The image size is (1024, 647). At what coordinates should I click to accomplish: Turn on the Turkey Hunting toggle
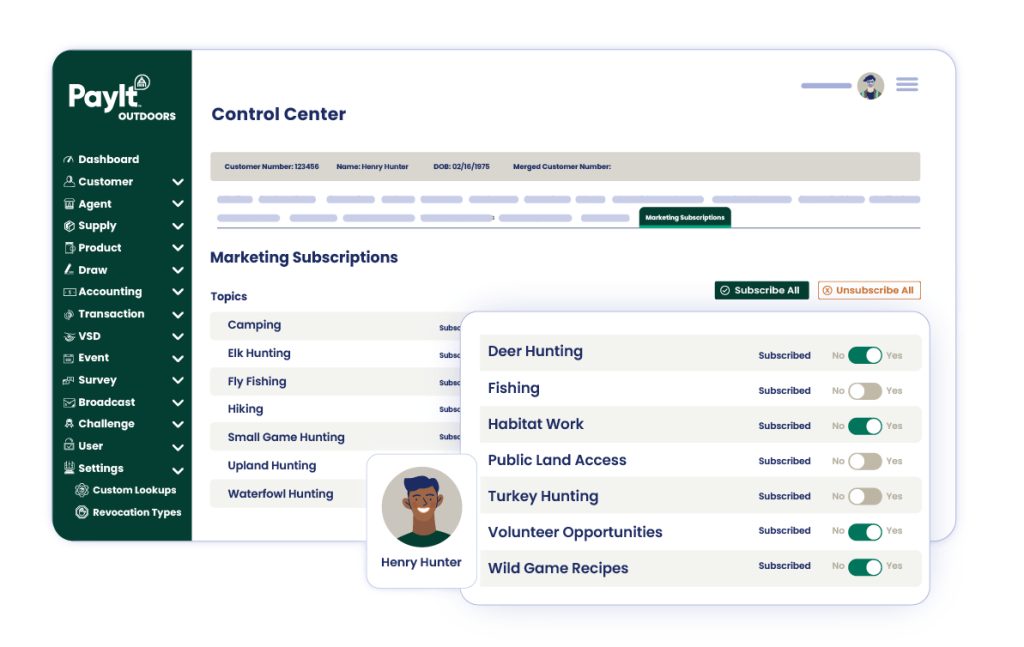[x=865, y=496]
